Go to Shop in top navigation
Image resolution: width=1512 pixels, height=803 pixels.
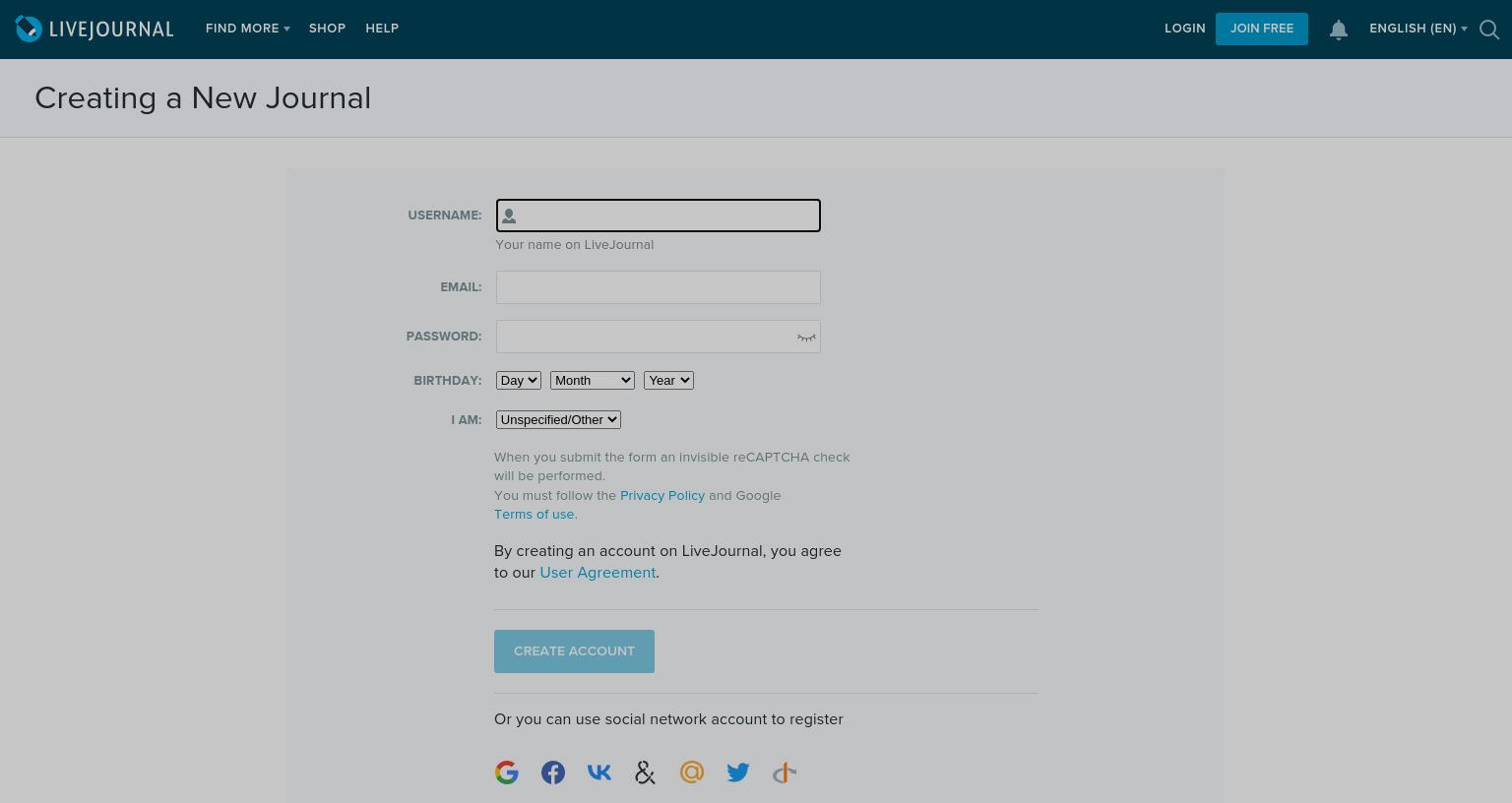click(x=327, y=29)
